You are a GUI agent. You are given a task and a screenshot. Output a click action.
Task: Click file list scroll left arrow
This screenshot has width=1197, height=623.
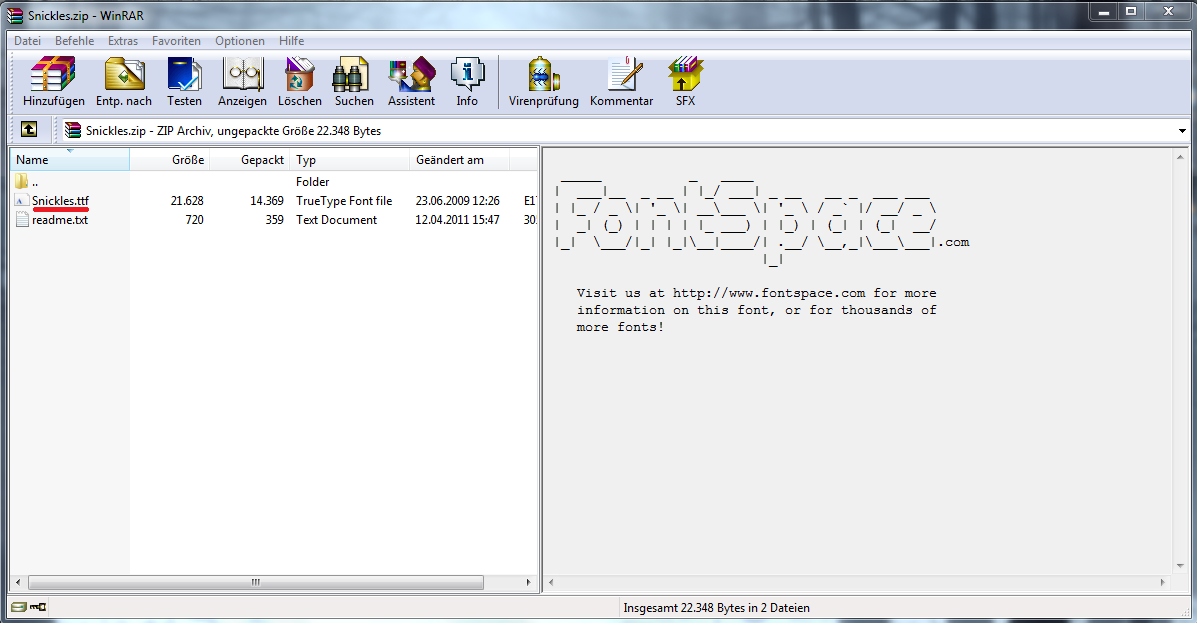click(x=18, y=583)
